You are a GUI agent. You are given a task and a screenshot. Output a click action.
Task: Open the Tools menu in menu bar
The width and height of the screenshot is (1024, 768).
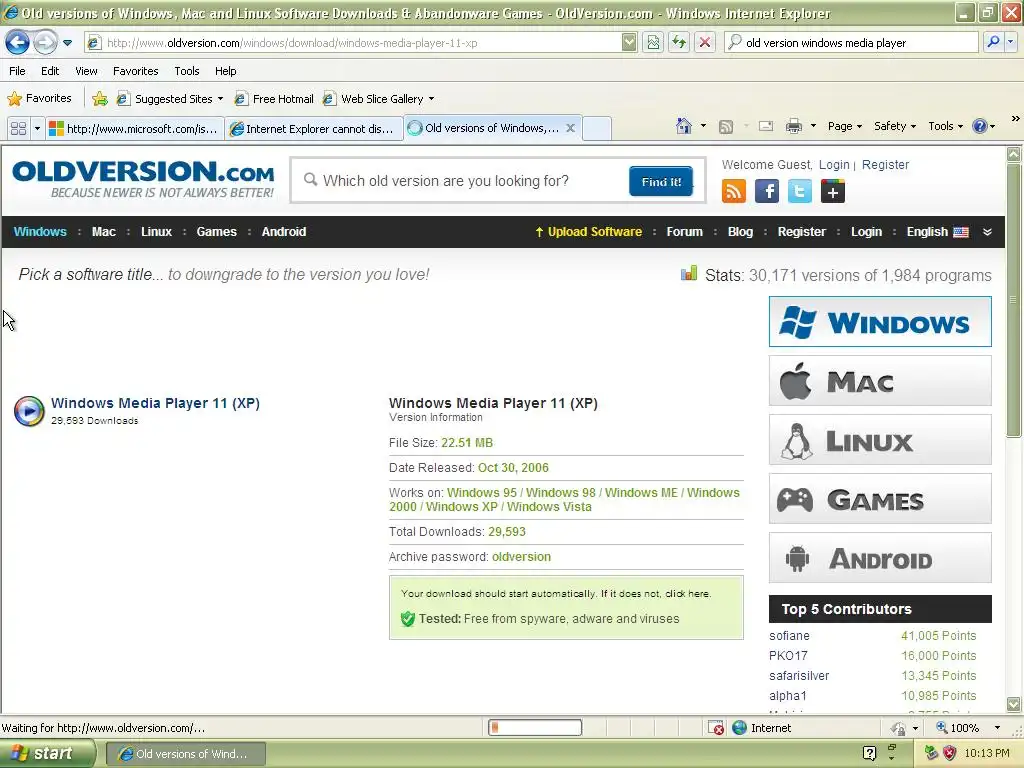point(187,71)
